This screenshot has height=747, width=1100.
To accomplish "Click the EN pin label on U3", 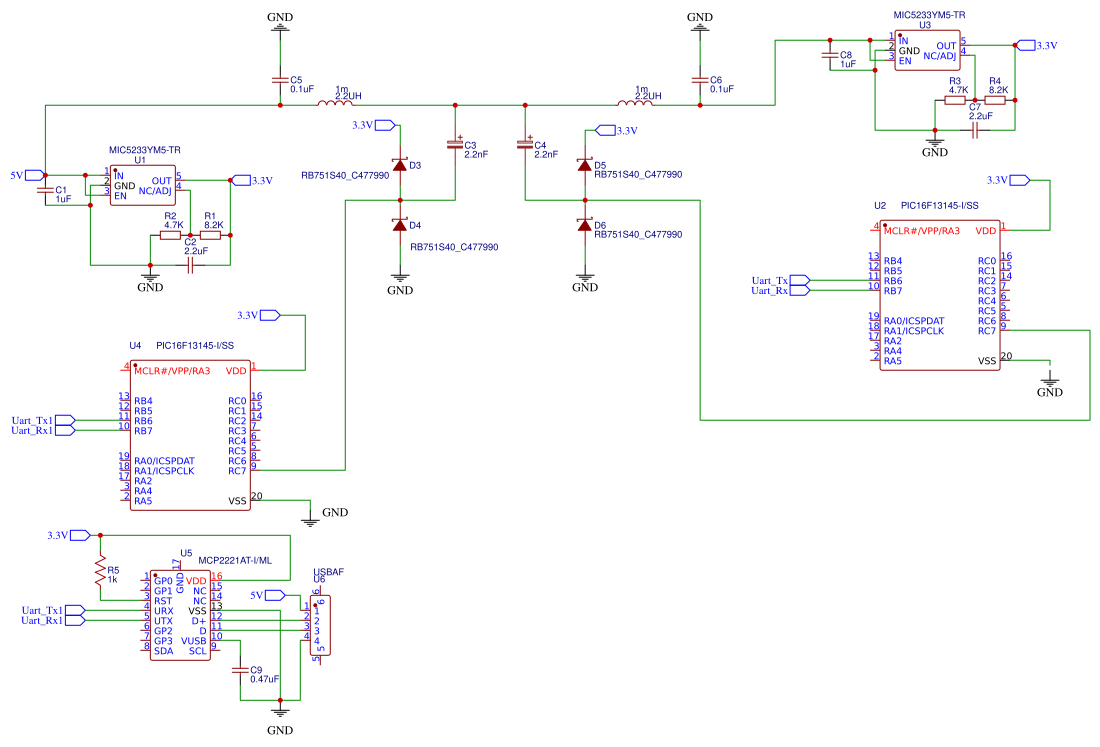I will point(905,61).
